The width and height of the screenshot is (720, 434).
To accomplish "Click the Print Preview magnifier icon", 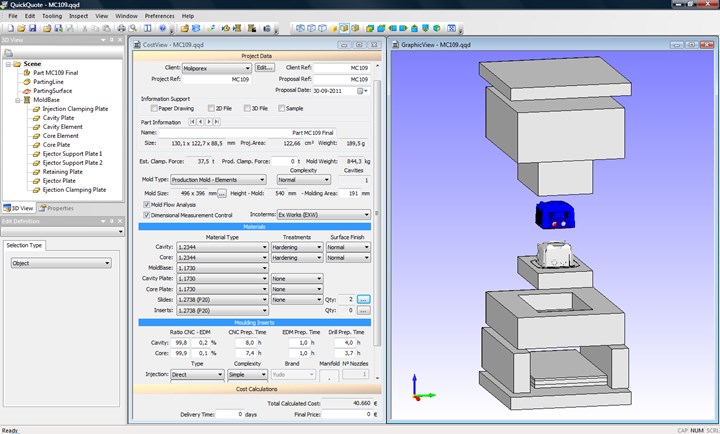I will coord(133,28).
